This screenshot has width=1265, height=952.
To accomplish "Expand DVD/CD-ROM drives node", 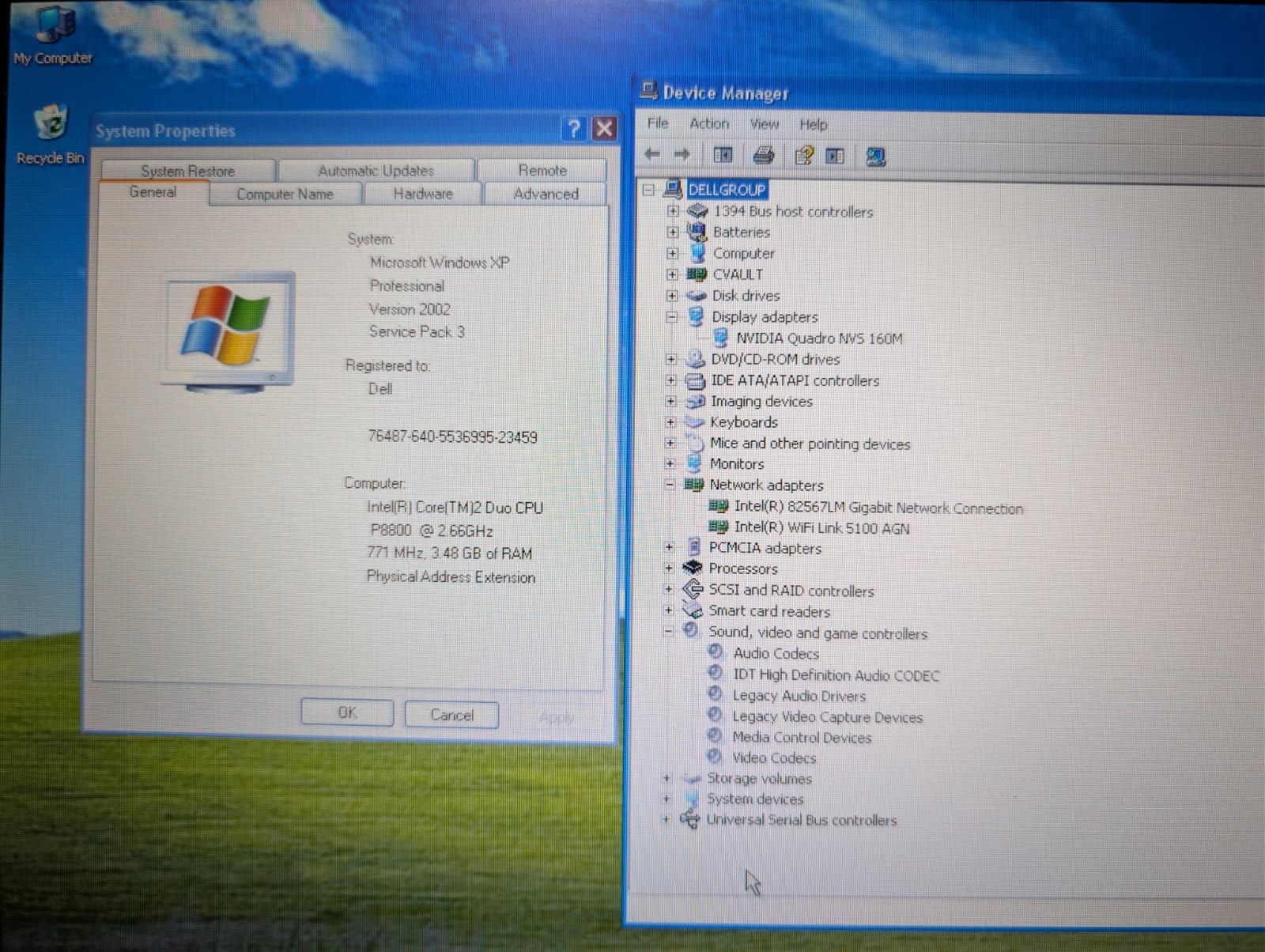I will click(x=670, y=359).
